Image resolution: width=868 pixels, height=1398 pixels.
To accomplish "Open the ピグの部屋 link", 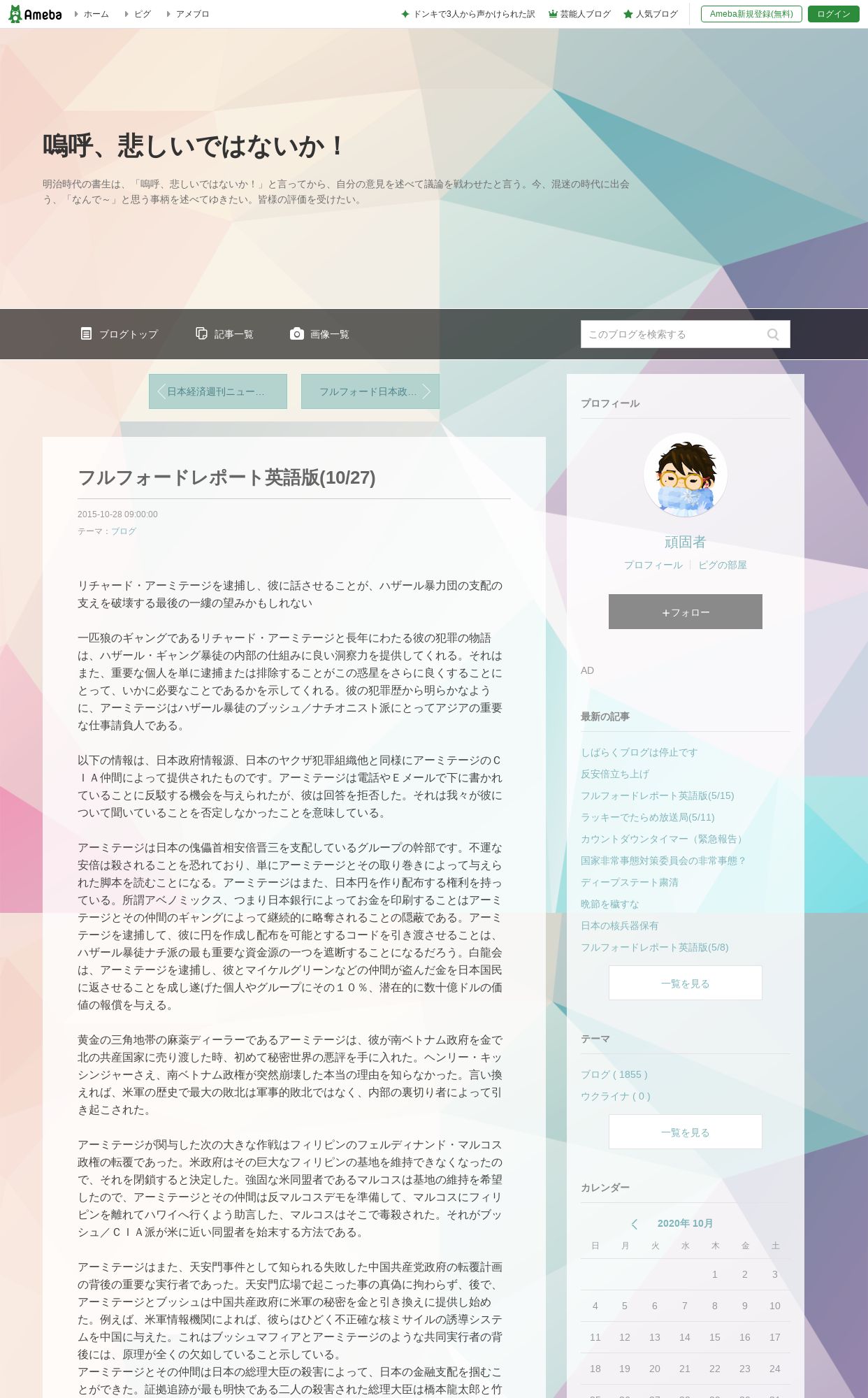I will [723, 565].
